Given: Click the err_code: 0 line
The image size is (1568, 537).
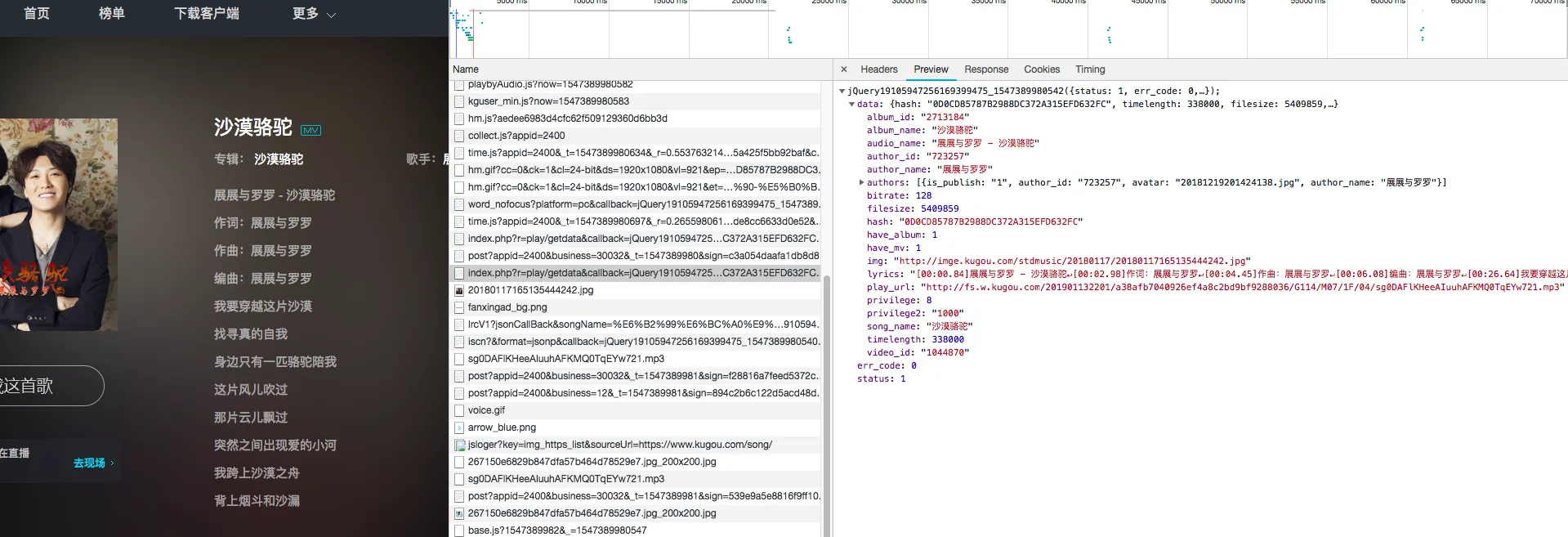Looking at the screenshot, I should 887,365.
